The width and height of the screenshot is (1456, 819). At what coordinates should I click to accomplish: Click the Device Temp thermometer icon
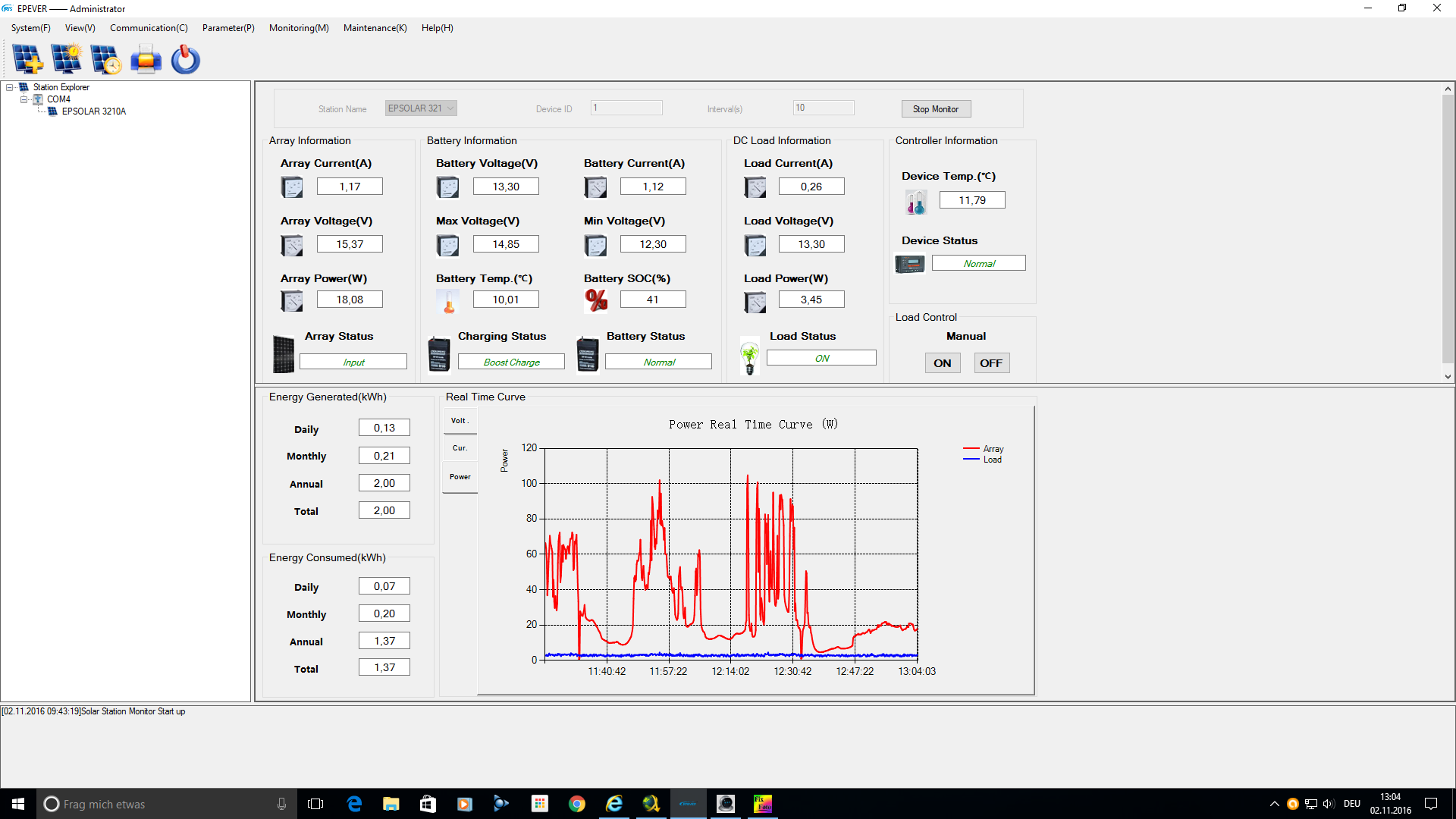tap(916, 202)
